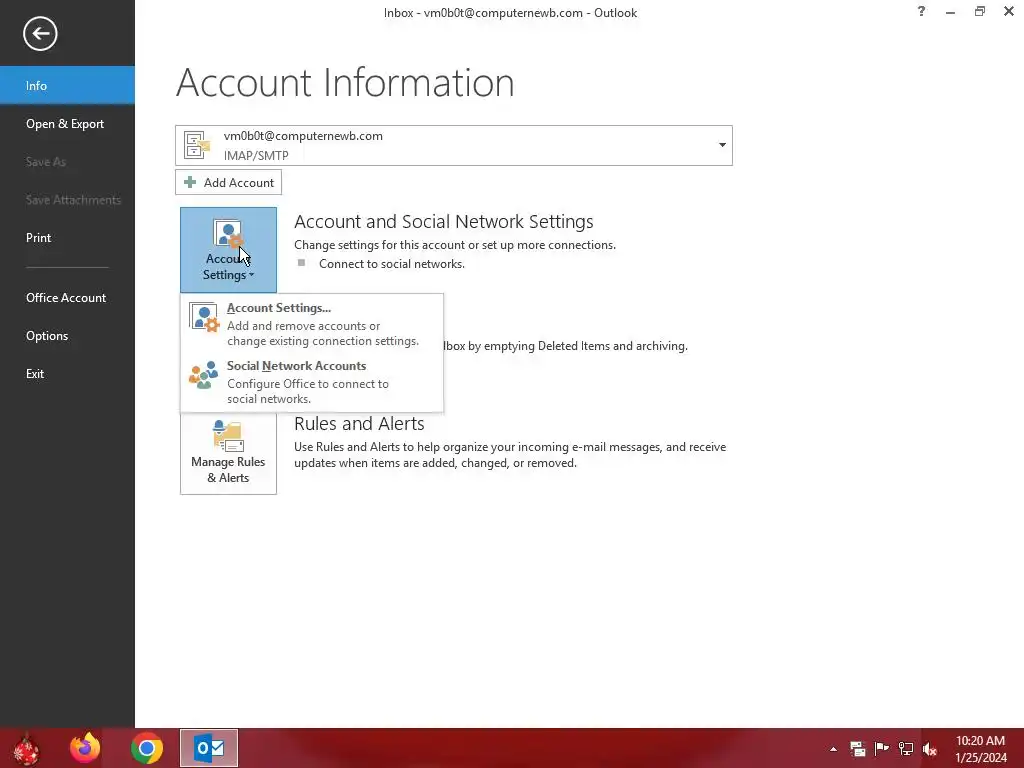This screenshot has width=1024, height=768.
Task: Click the drive-like tray icon beside the arrow
Action: [x=857, y=749]
